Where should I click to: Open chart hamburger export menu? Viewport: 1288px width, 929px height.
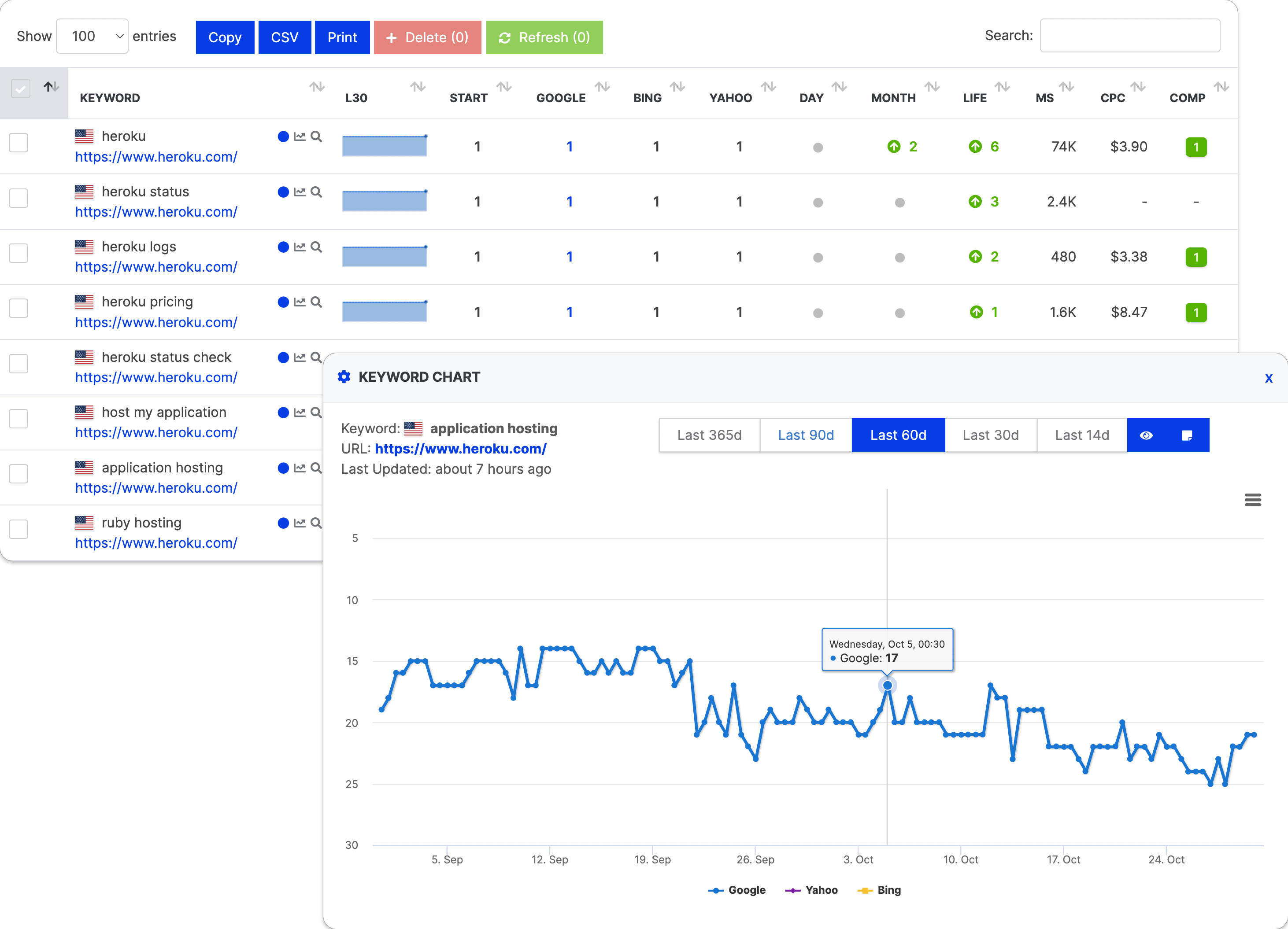[x=1253, y=500]
